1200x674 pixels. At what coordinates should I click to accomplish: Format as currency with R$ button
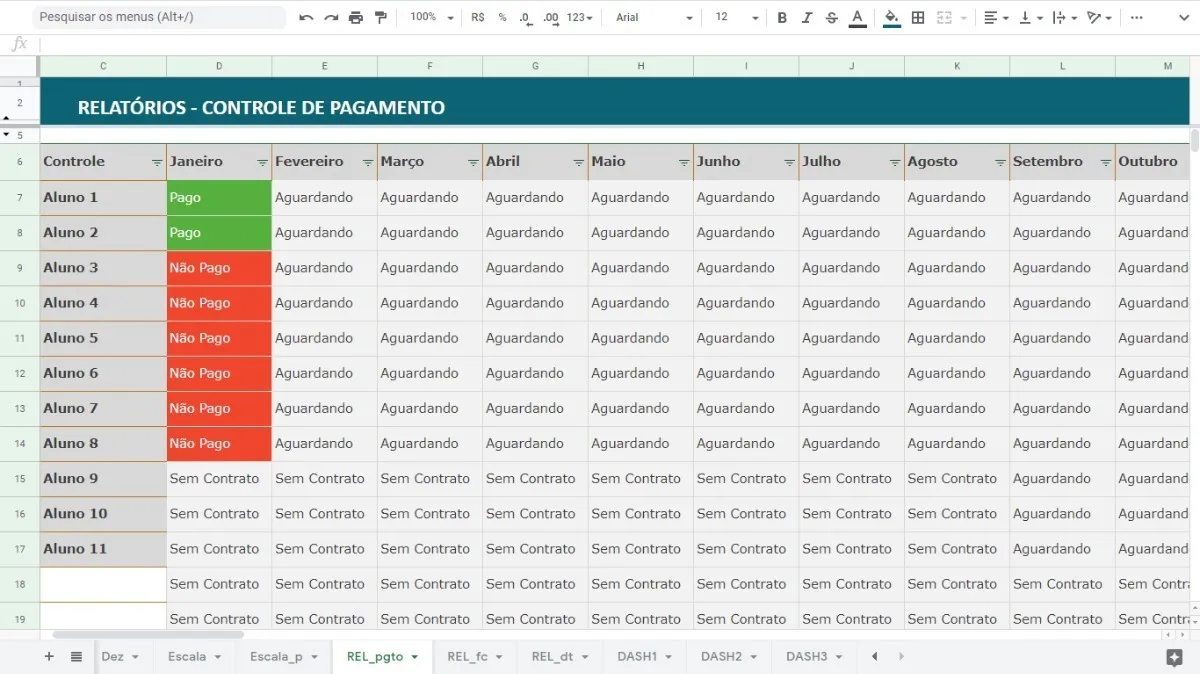477,18
